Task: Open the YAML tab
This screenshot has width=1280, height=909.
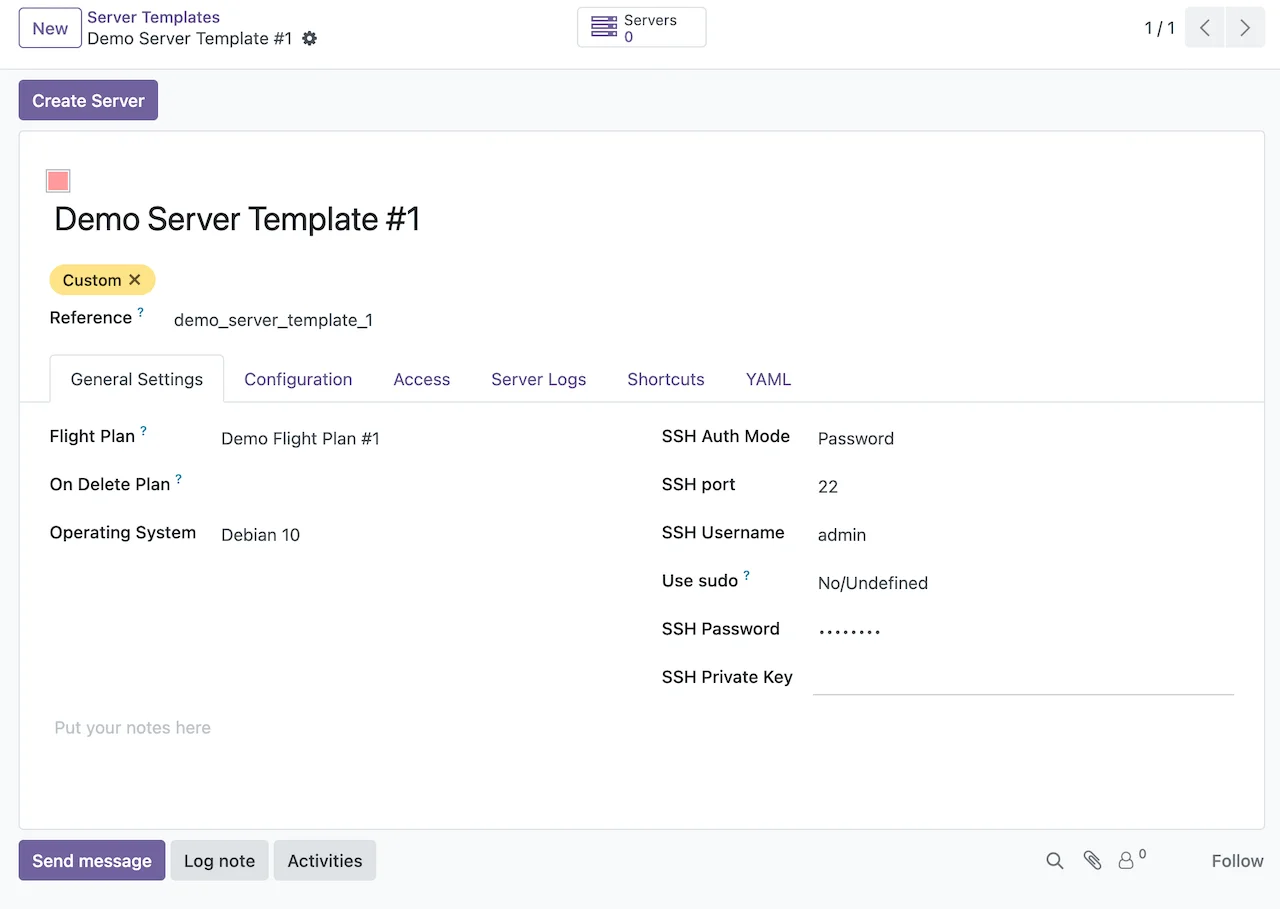Action: [768, 379]
